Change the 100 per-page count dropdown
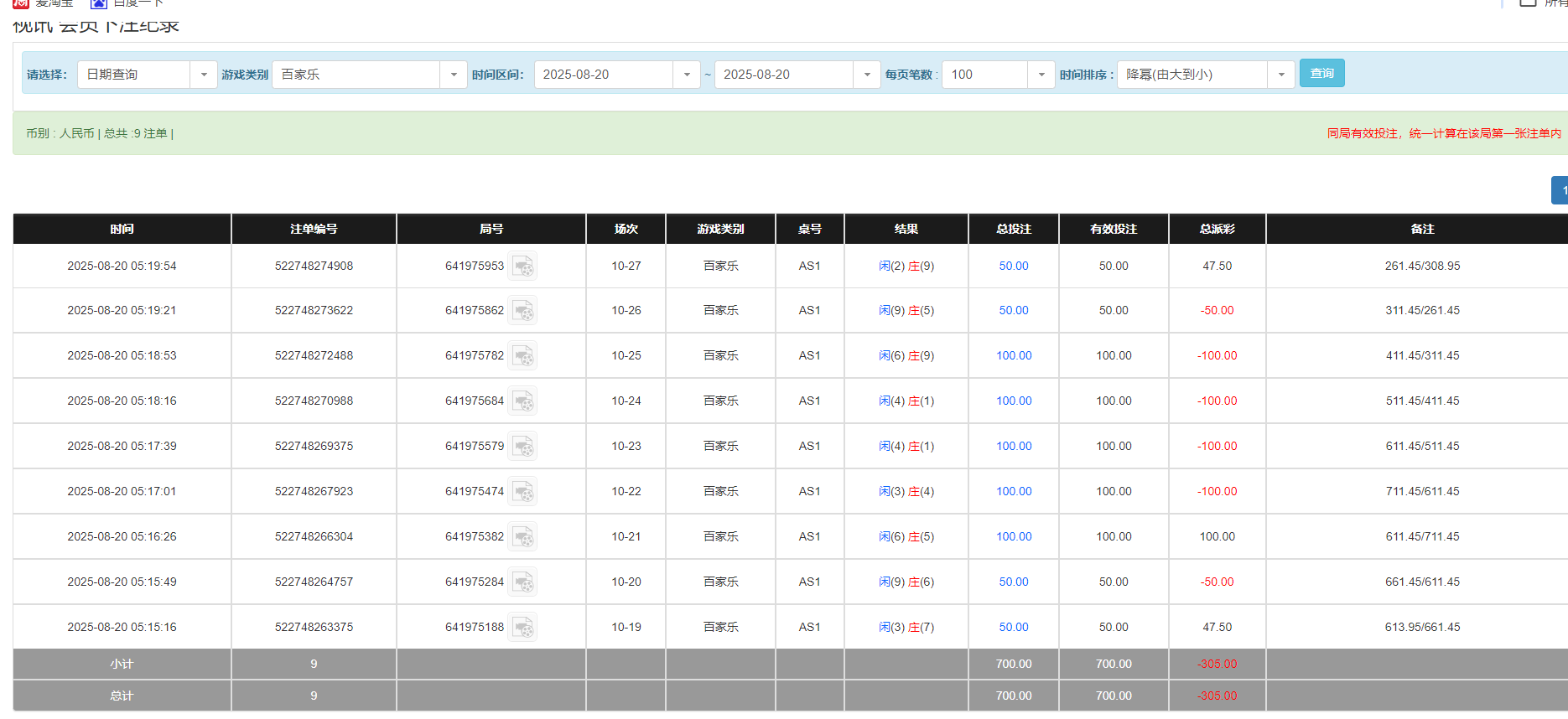1568x719 pixels. (x=1041, y=75)
